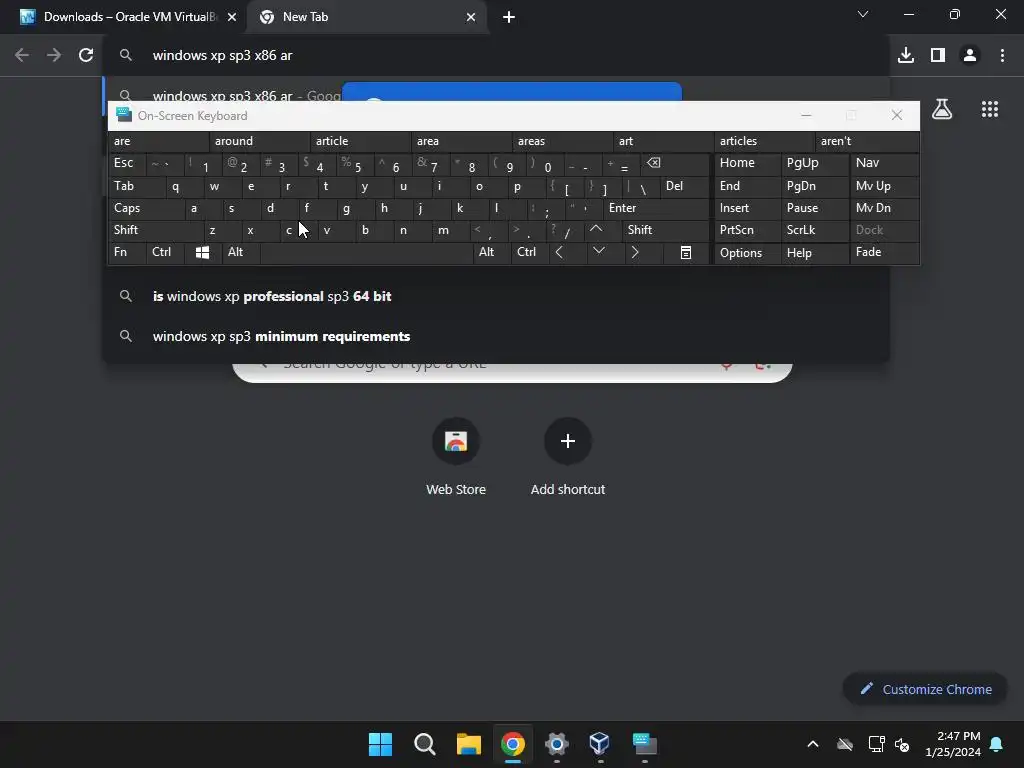This screenshot has height=768, width=1024.
Task: Open Chrome downloads icon
Action: point(905,56)
